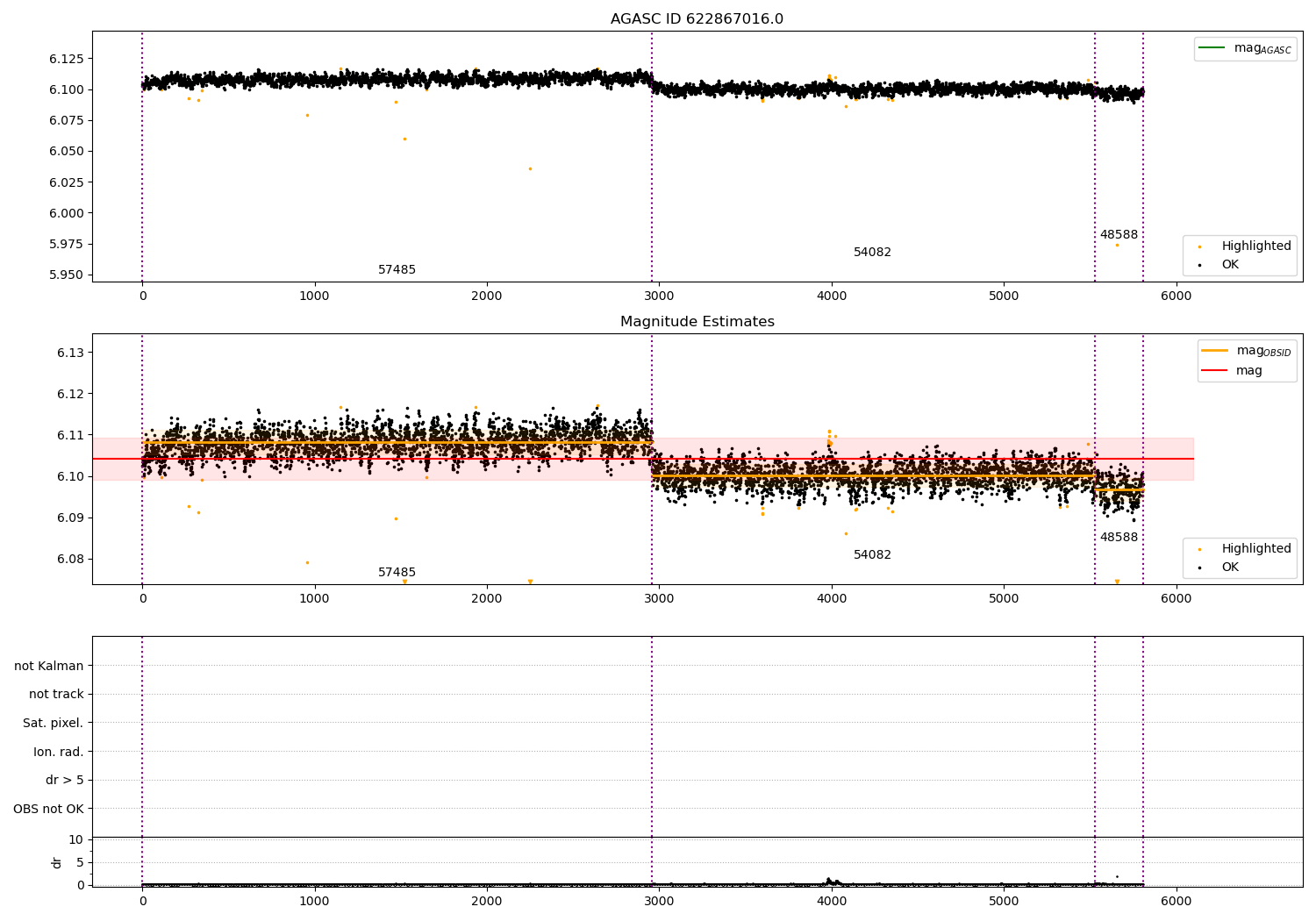The width and height of the screenshot is (1316, 921).
Task: Click the 6.08 tick in Magnitude Estimates
Action: click(70, 559)
